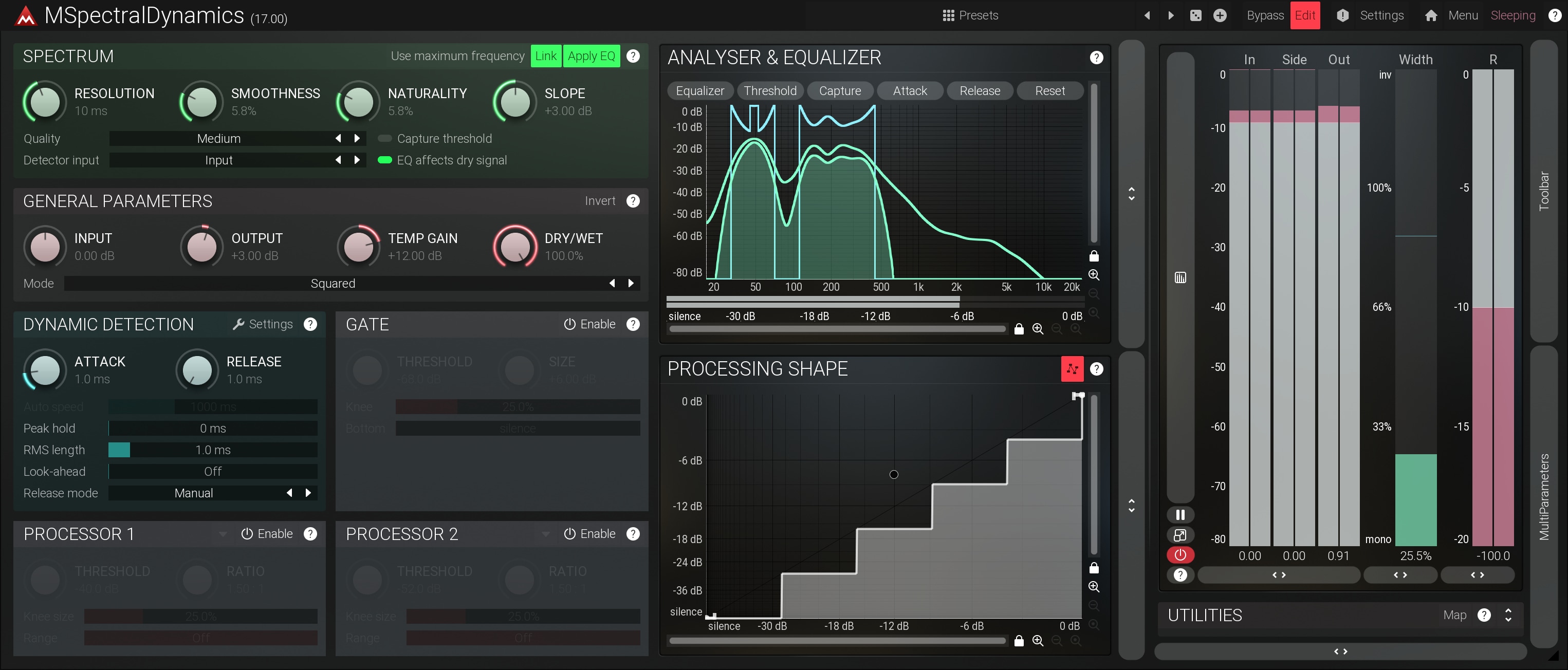Screen dimensions: 1568x670
Task: Click the lock icon beside the analyser graph
Action: point(1094,256)
